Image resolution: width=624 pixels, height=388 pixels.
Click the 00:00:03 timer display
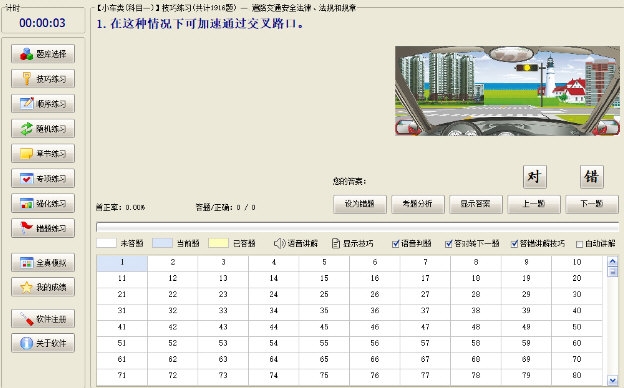[x=43, y=23]
